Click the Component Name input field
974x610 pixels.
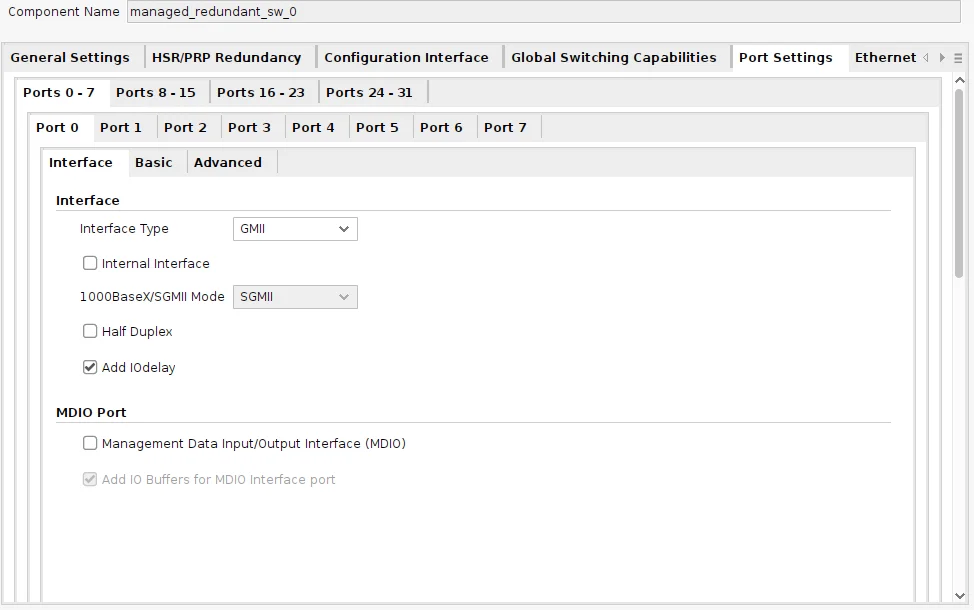[544, 12]
